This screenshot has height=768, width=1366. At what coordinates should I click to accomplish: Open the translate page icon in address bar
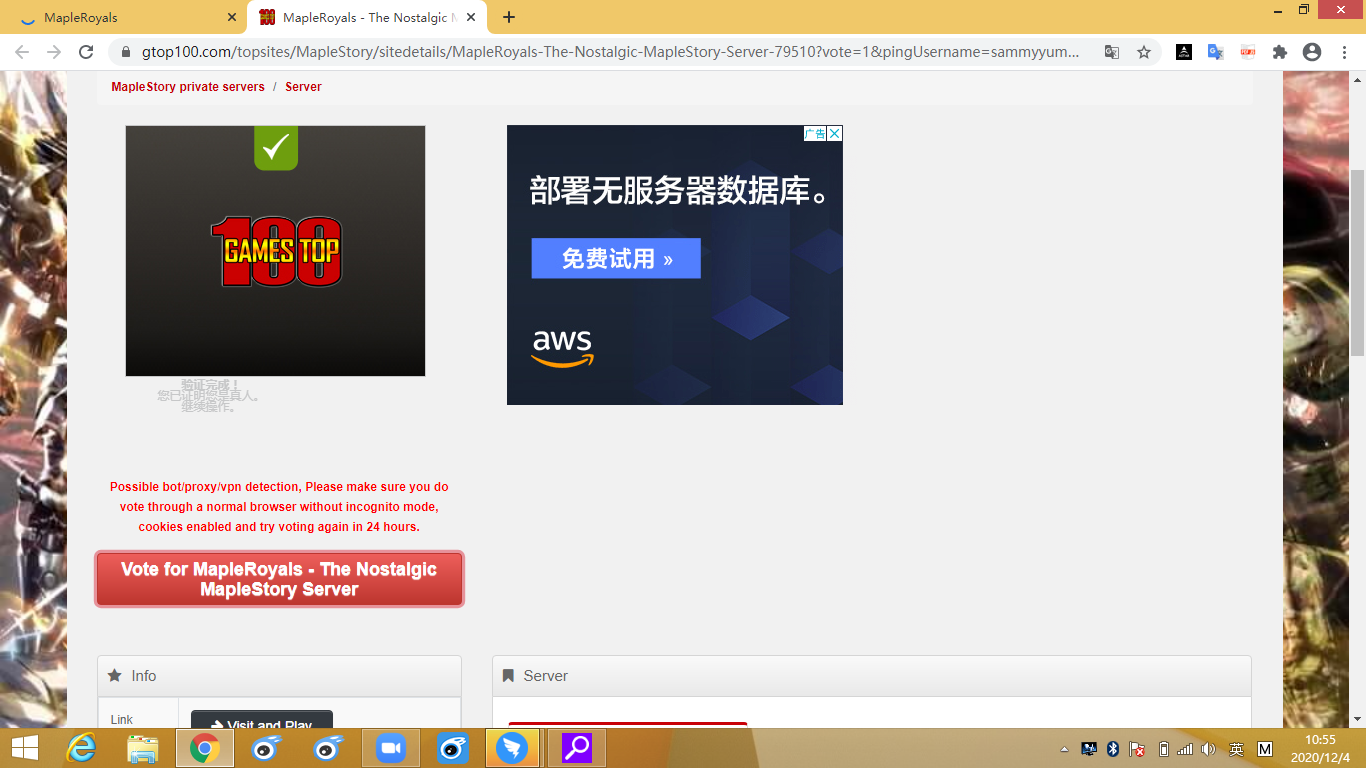click(x=1111, y=52)
